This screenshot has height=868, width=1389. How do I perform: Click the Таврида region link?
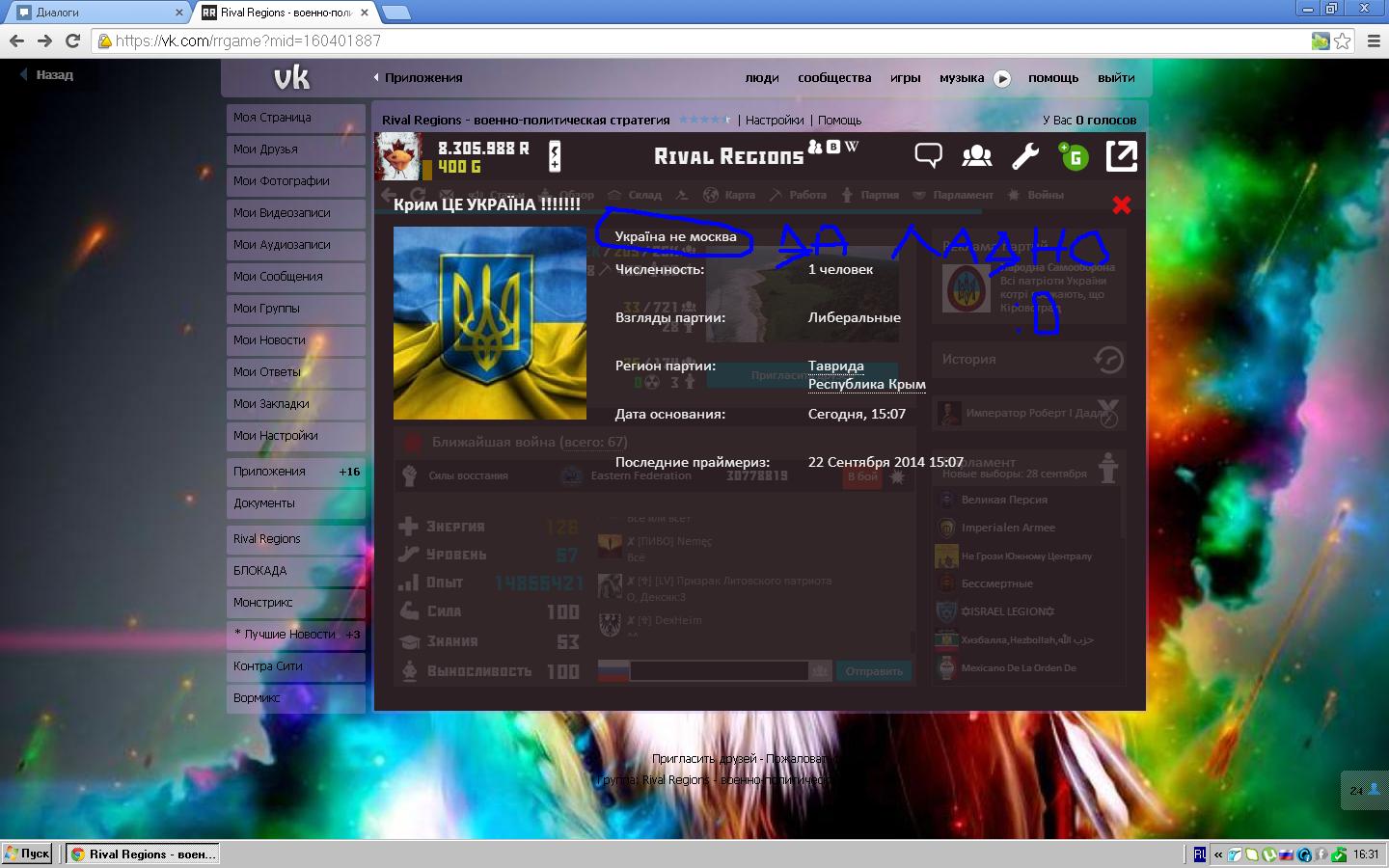[x=836, y=366]
